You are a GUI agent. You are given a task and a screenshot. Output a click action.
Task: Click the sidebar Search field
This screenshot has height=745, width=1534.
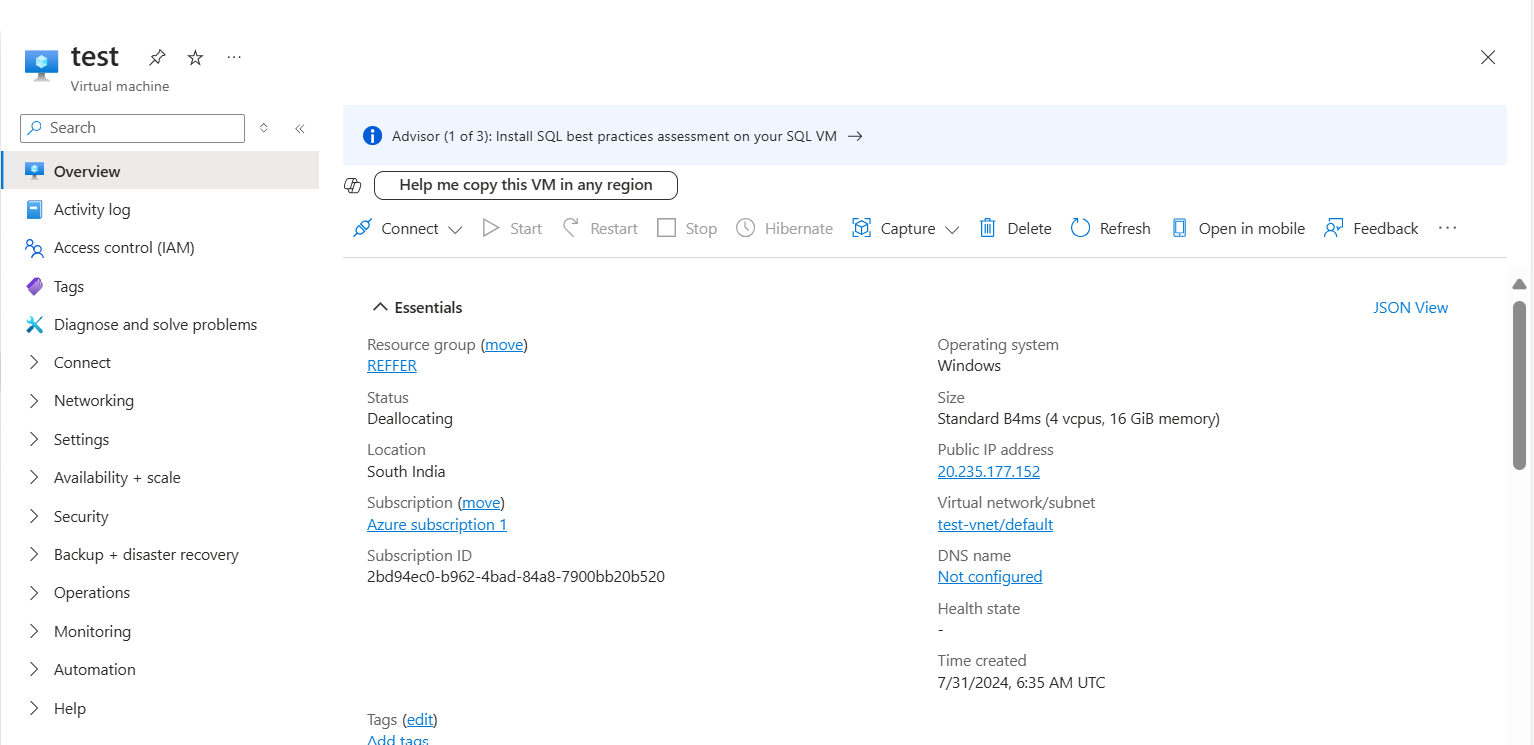click(x=132, y=128)
